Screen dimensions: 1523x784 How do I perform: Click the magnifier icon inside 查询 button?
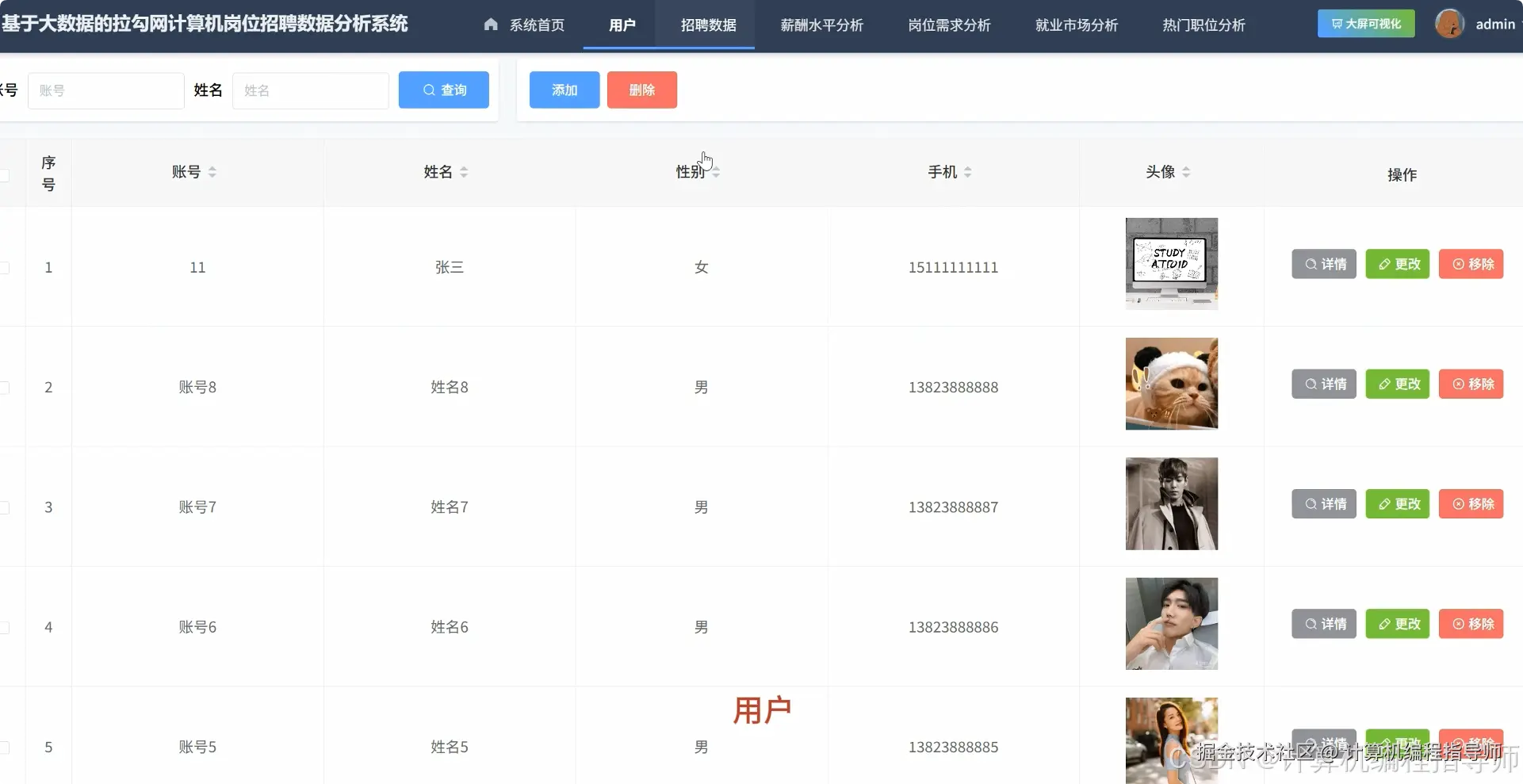[430, 90]
